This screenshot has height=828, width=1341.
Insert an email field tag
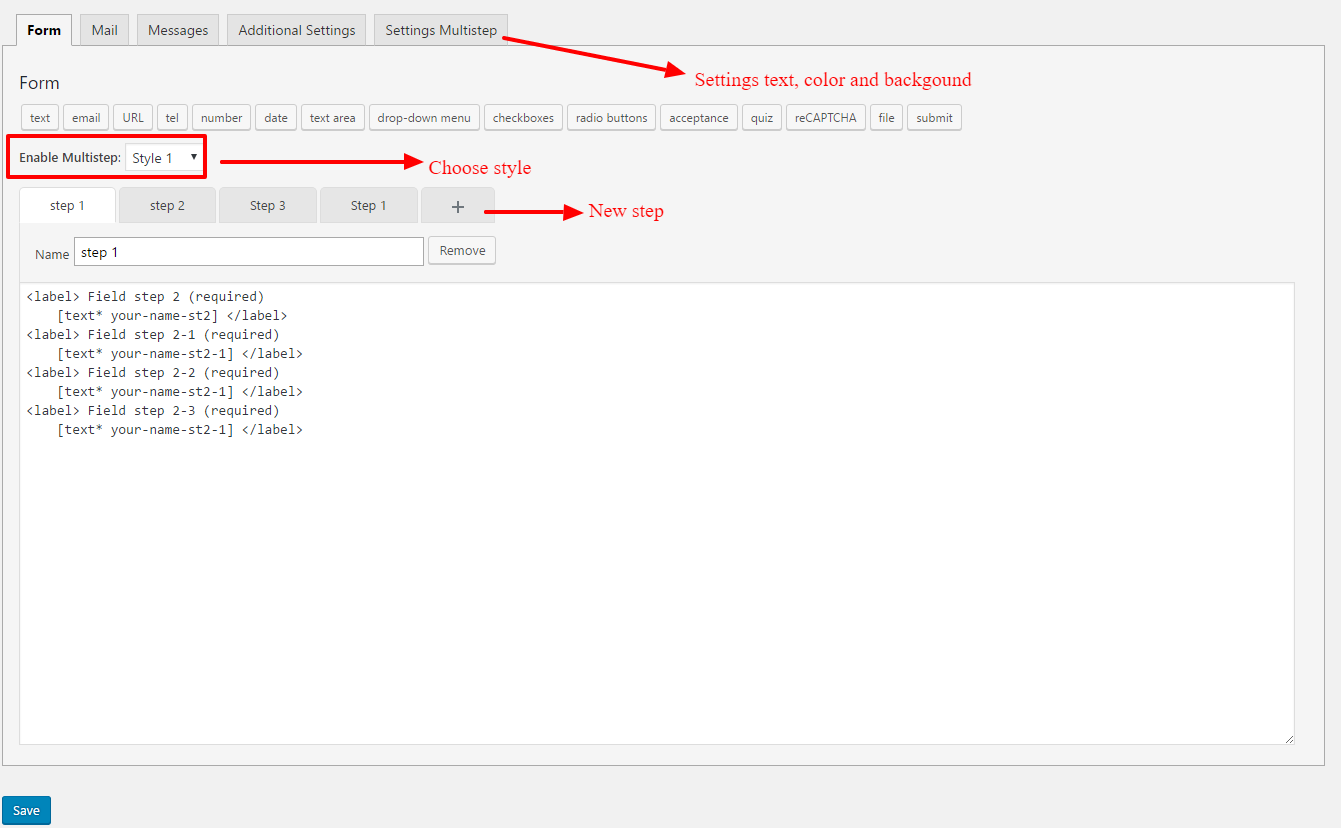click(x=86, y=118)
